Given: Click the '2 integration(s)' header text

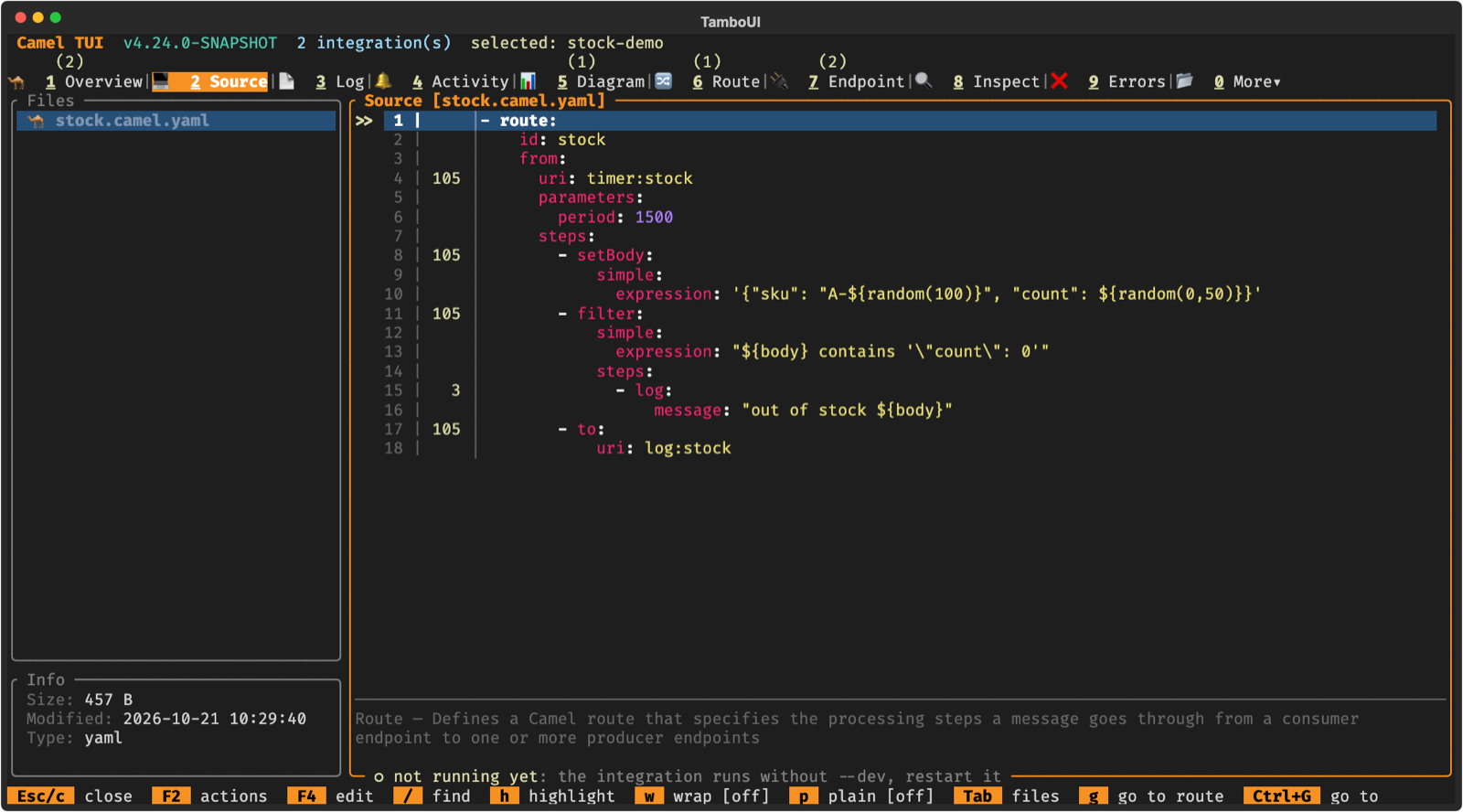Looking at the screenshot, I should click(374, 43).
